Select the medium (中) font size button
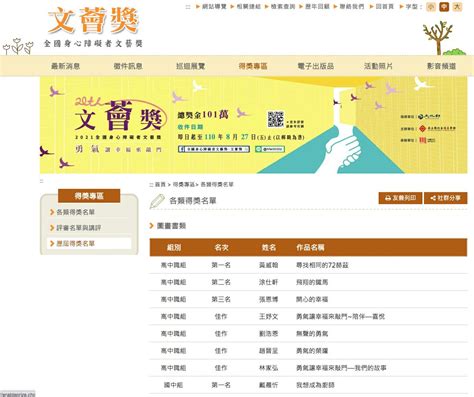 [444, 7]
